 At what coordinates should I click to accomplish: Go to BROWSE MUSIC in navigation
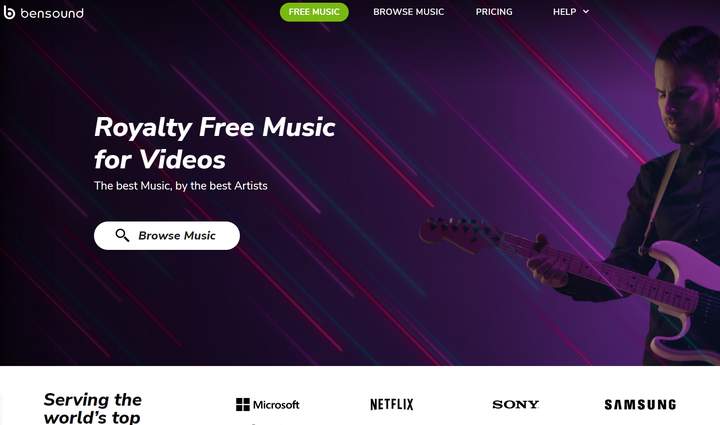coord(408,12)
